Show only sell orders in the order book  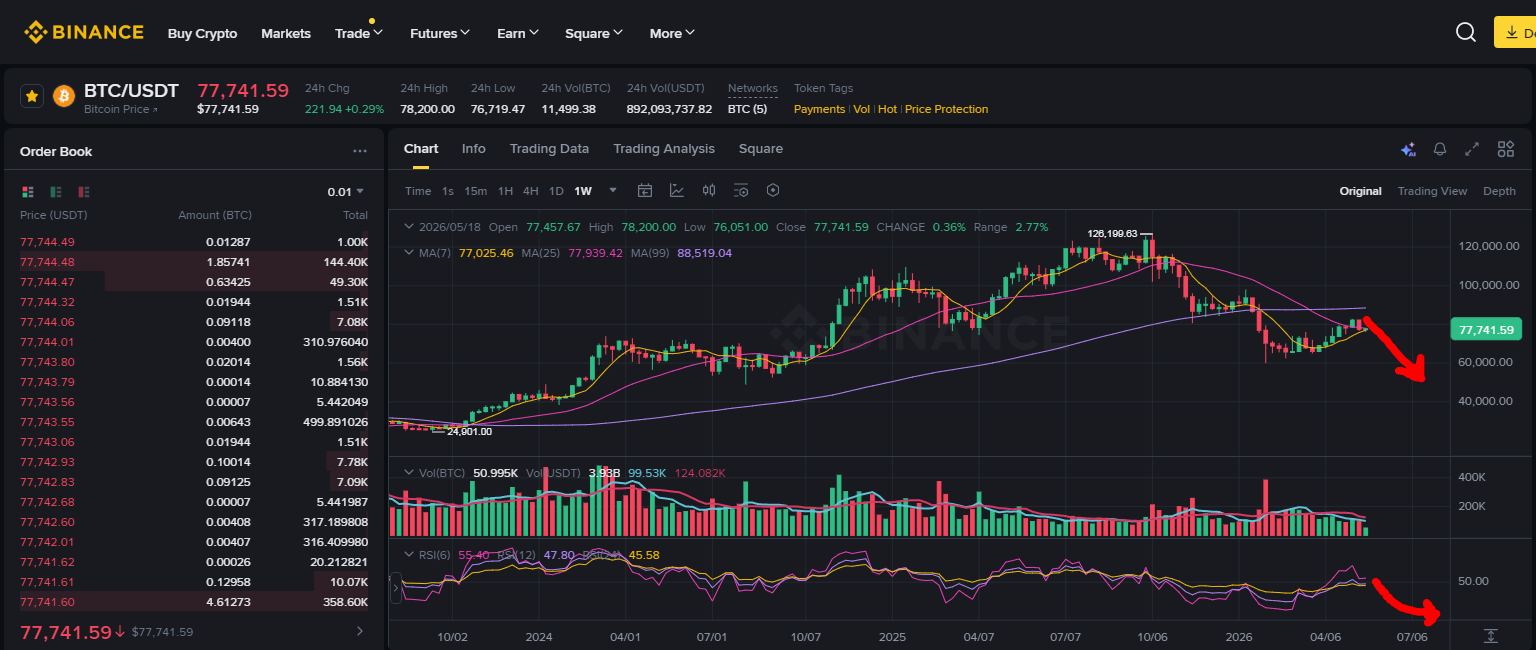(x=84, y=191)
